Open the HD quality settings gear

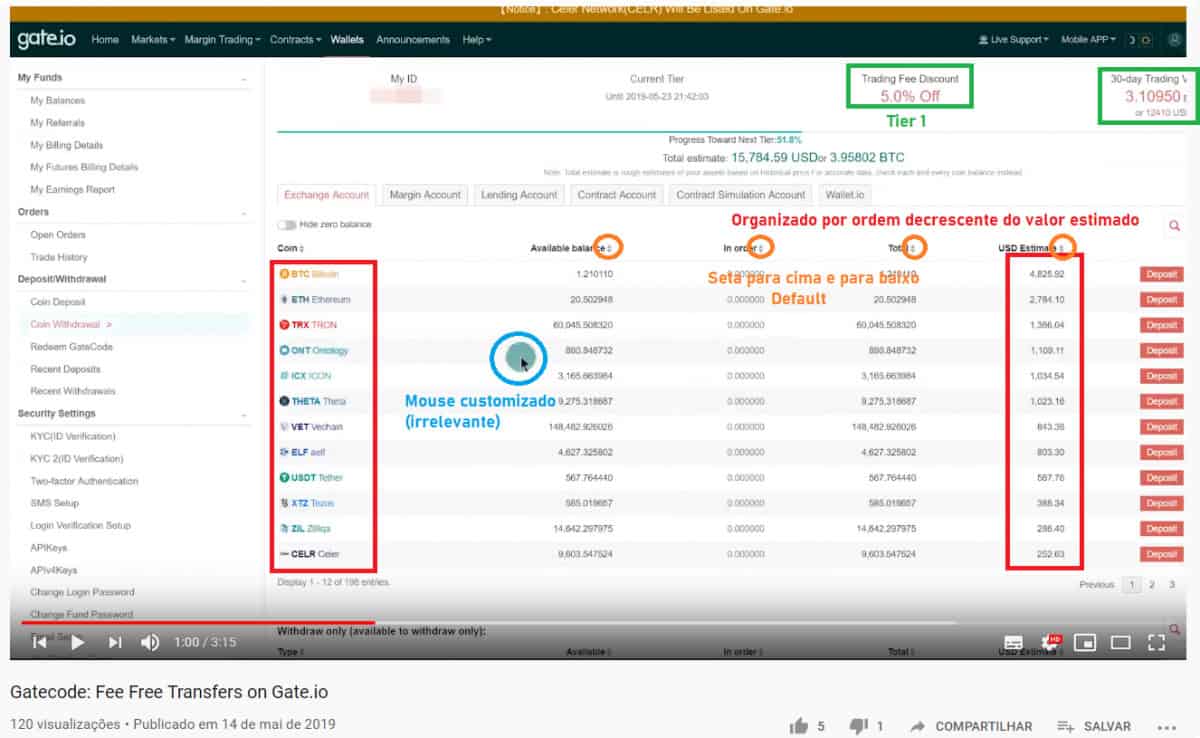click(x=1050, y=642)
